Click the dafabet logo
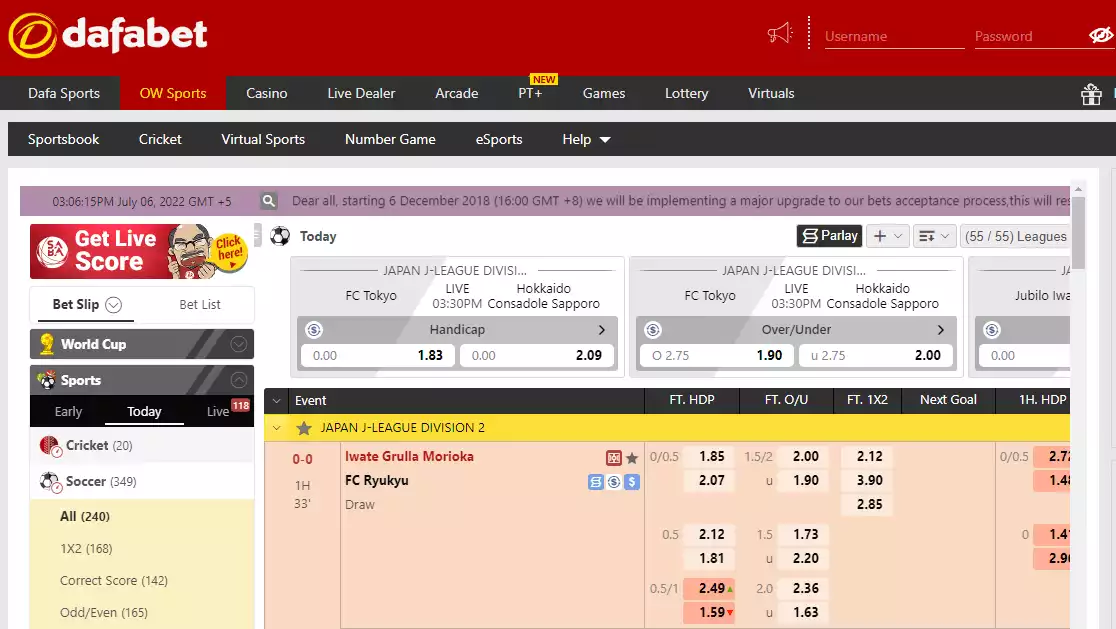Viewport: 1116px width, 629px height. [x=107, y=33]
